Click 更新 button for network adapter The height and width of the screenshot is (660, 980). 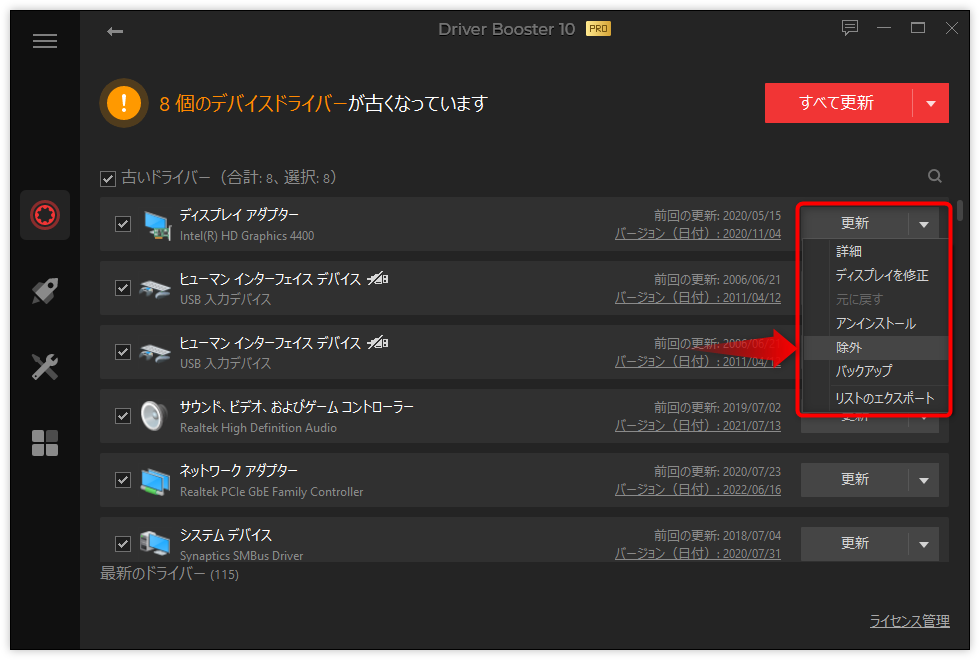854,480
